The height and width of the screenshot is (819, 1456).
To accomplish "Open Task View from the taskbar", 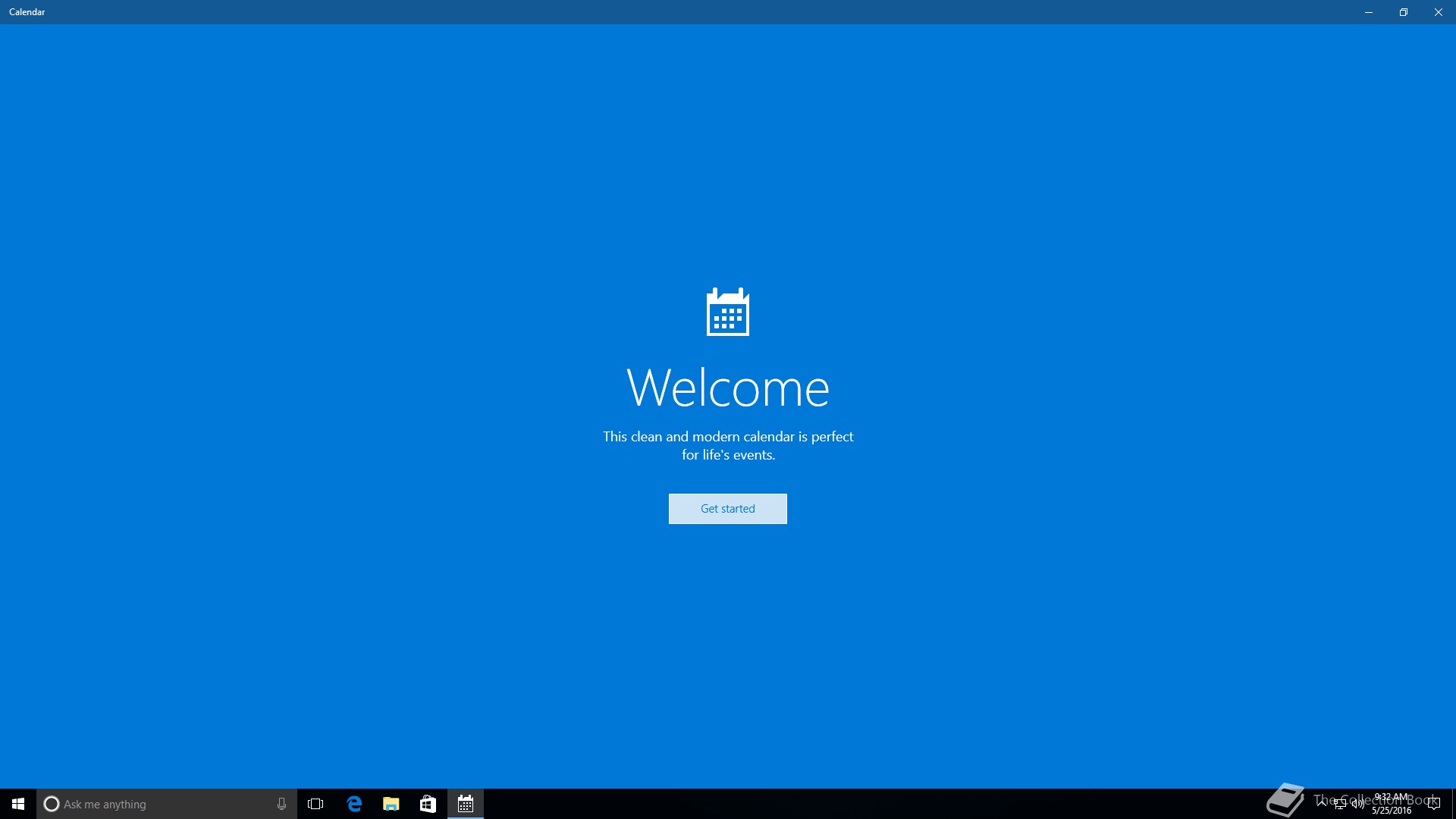I will [x=315, y=804].
